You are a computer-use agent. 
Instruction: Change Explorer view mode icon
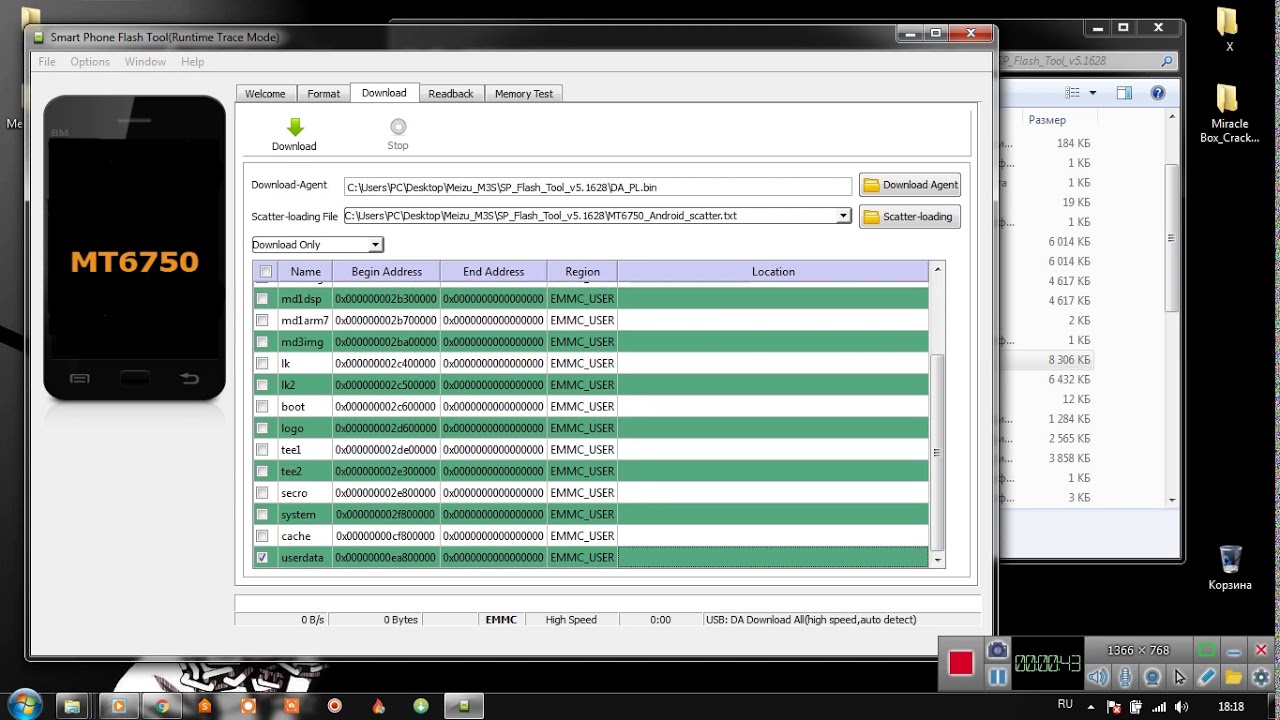pos(1073,93)
